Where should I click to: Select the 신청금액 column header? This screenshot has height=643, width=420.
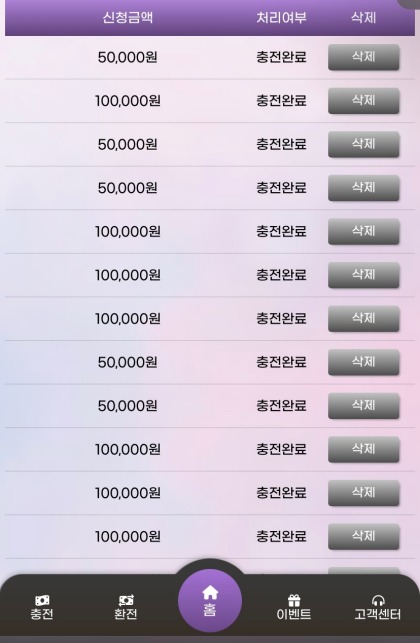pyautogui.click(x=128, y=17)
